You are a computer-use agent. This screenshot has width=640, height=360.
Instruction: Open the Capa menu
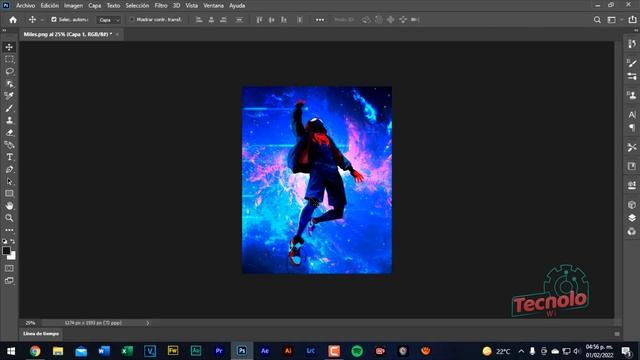[95, 6]
